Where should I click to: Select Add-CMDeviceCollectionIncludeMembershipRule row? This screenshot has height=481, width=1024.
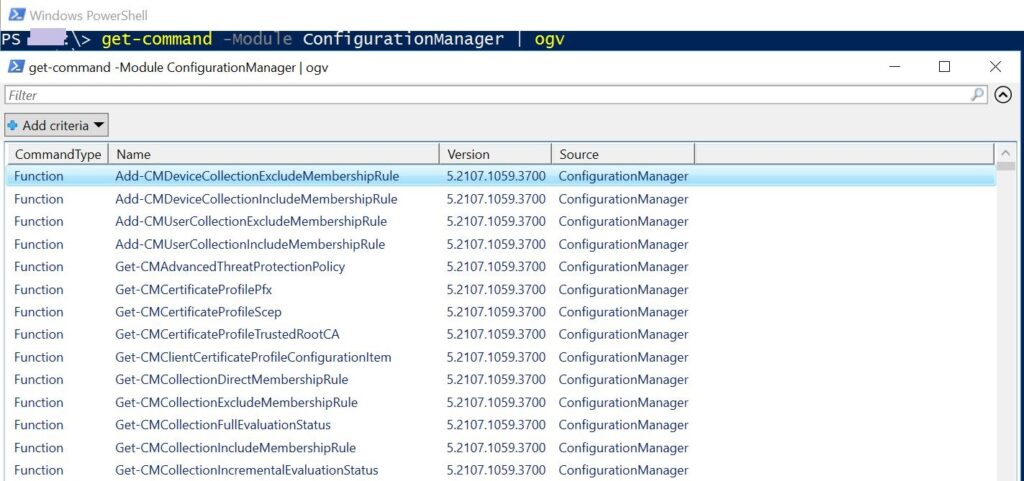pyautogui.click(x=501, y=199)
